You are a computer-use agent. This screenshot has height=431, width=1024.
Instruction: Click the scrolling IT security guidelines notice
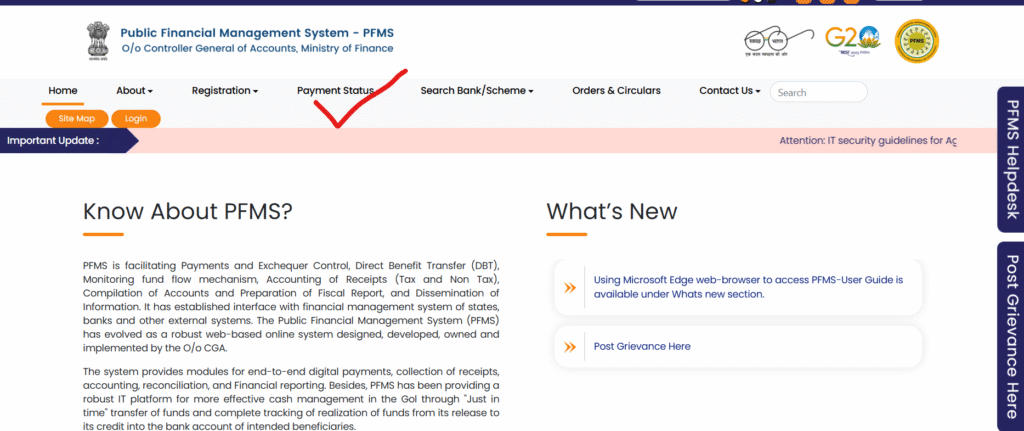coord(868,140)
